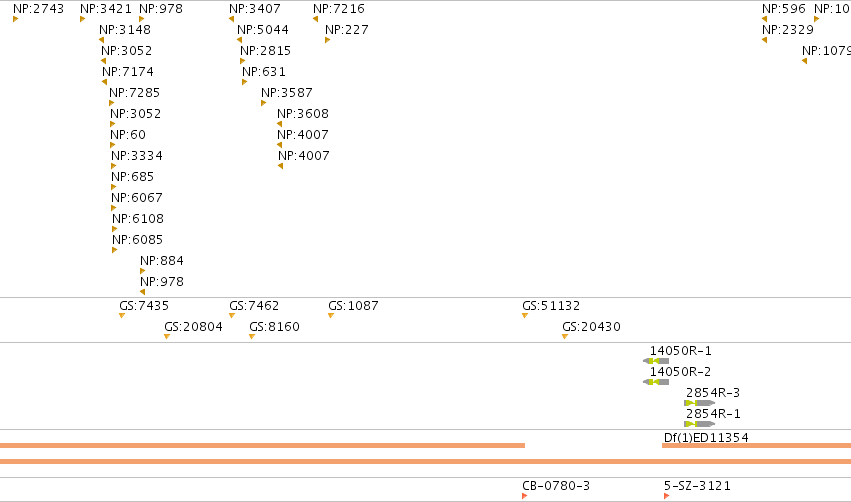Click the 2854R-3 label text

(713, 393)
